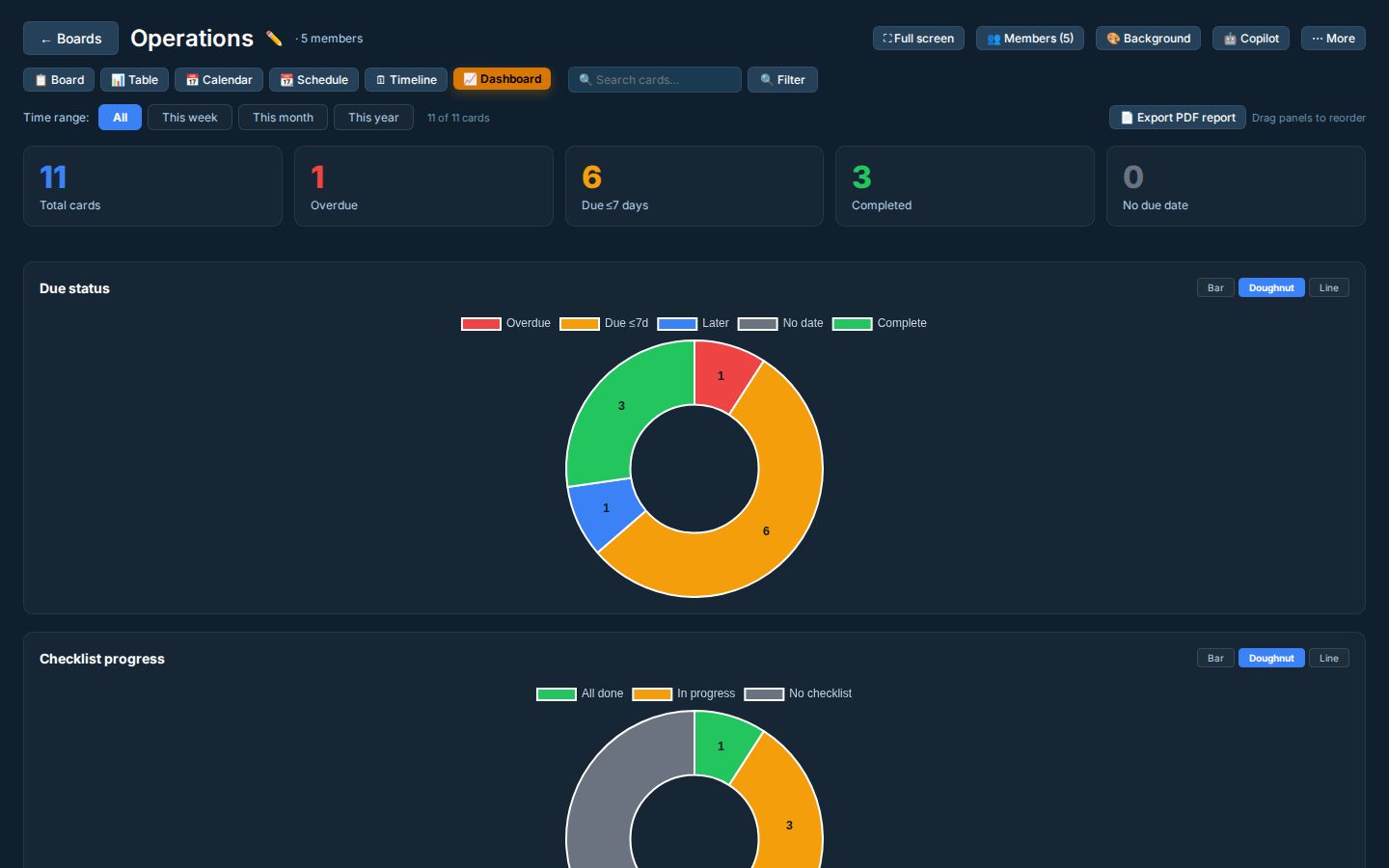Toggle the No checklist legend swatch
The height and width of the screenshot is (868, 1389).
click(x=764, y=694)
